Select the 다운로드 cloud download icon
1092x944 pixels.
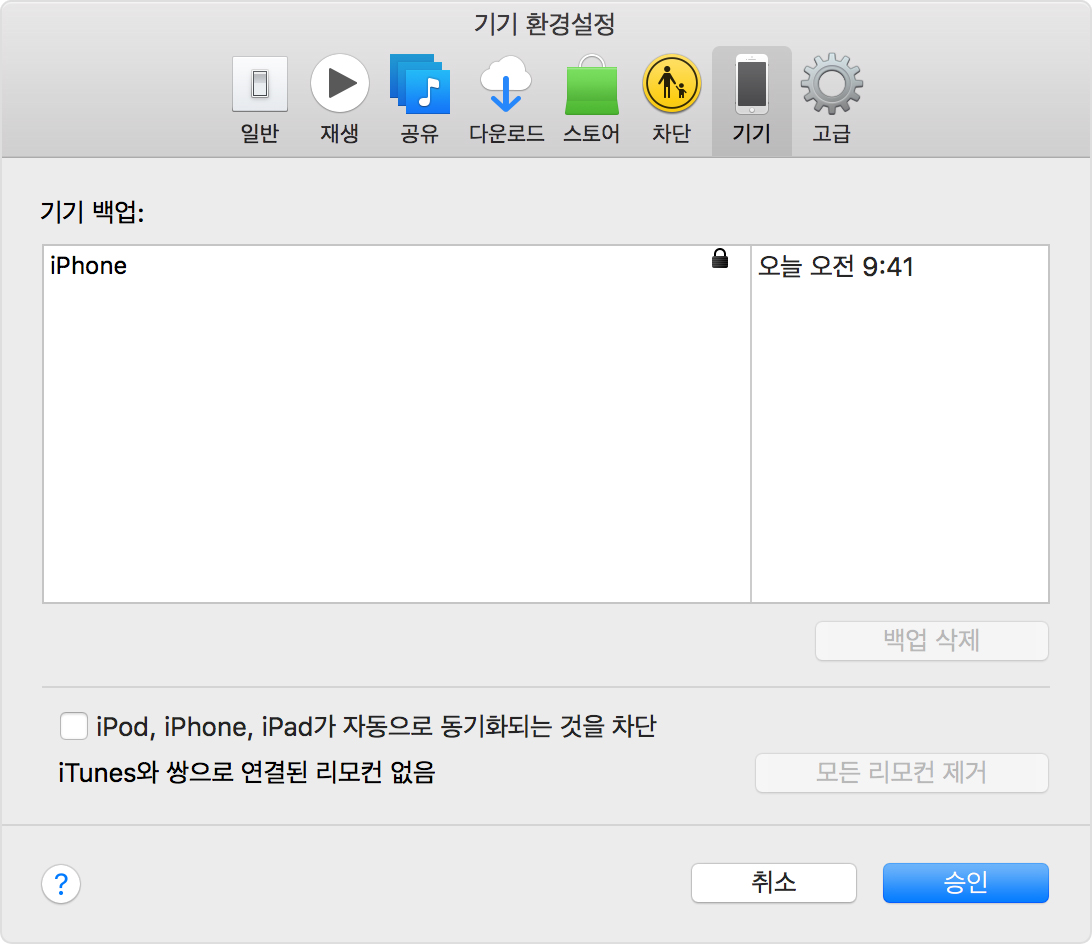click(x=506, y=85)
